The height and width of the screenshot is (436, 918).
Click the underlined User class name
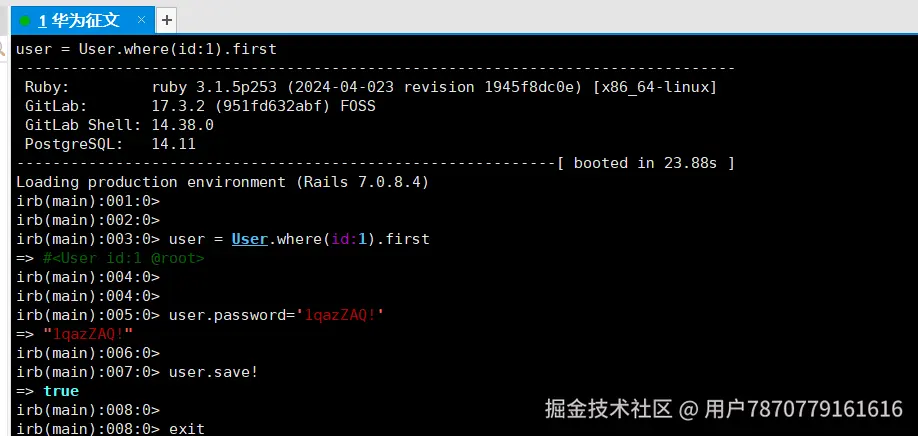point(249,239)
